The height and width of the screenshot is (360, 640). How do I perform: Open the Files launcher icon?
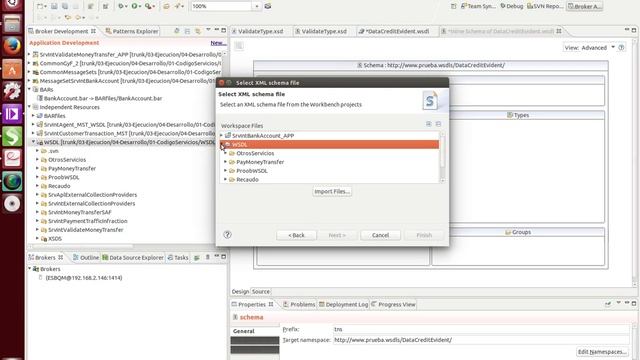coord(12,24)
